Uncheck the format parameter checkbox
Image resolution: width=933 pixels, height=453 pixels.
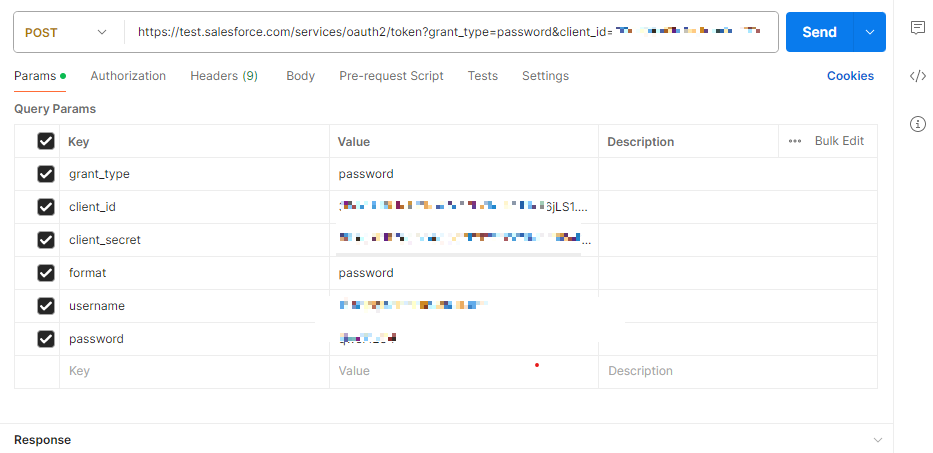click(46, 273)
